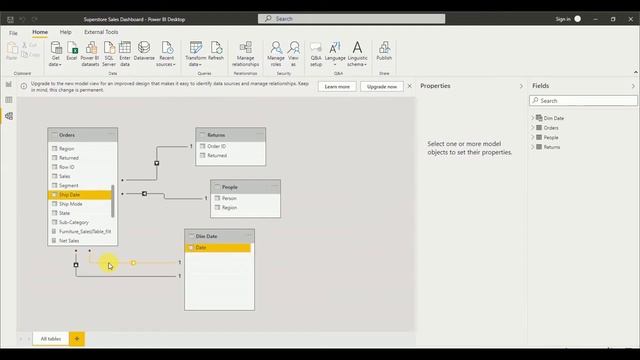The height and width of the screenshot is (360, 640).
Task: Click the title bar Search box
Action: click(351, 19)
